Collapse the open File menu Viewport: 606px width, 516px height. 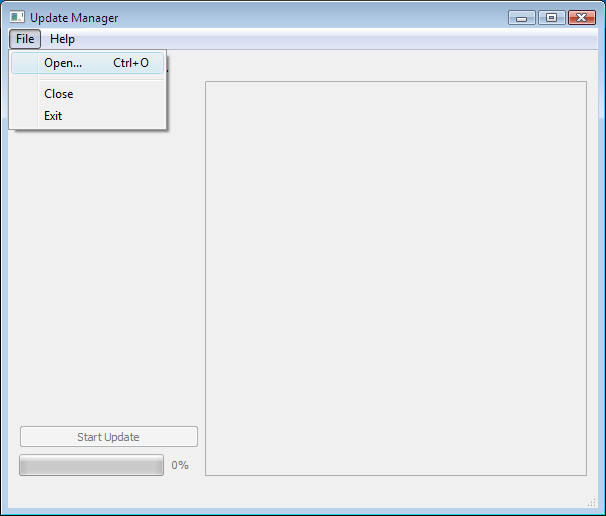tap(25, 39)
